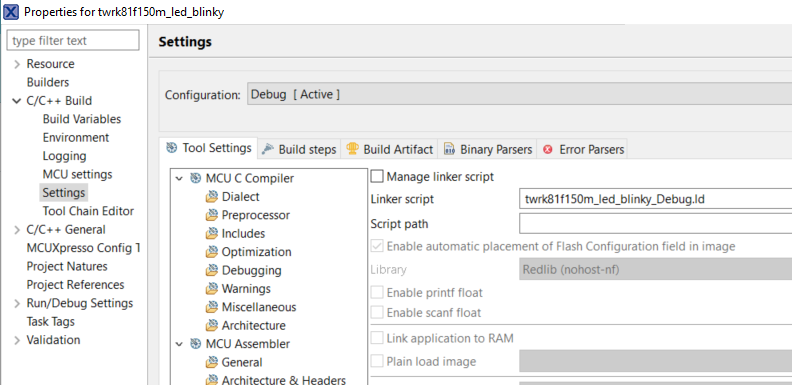Select MCU settings in the tree
The image size is (792, 385).
77,174
